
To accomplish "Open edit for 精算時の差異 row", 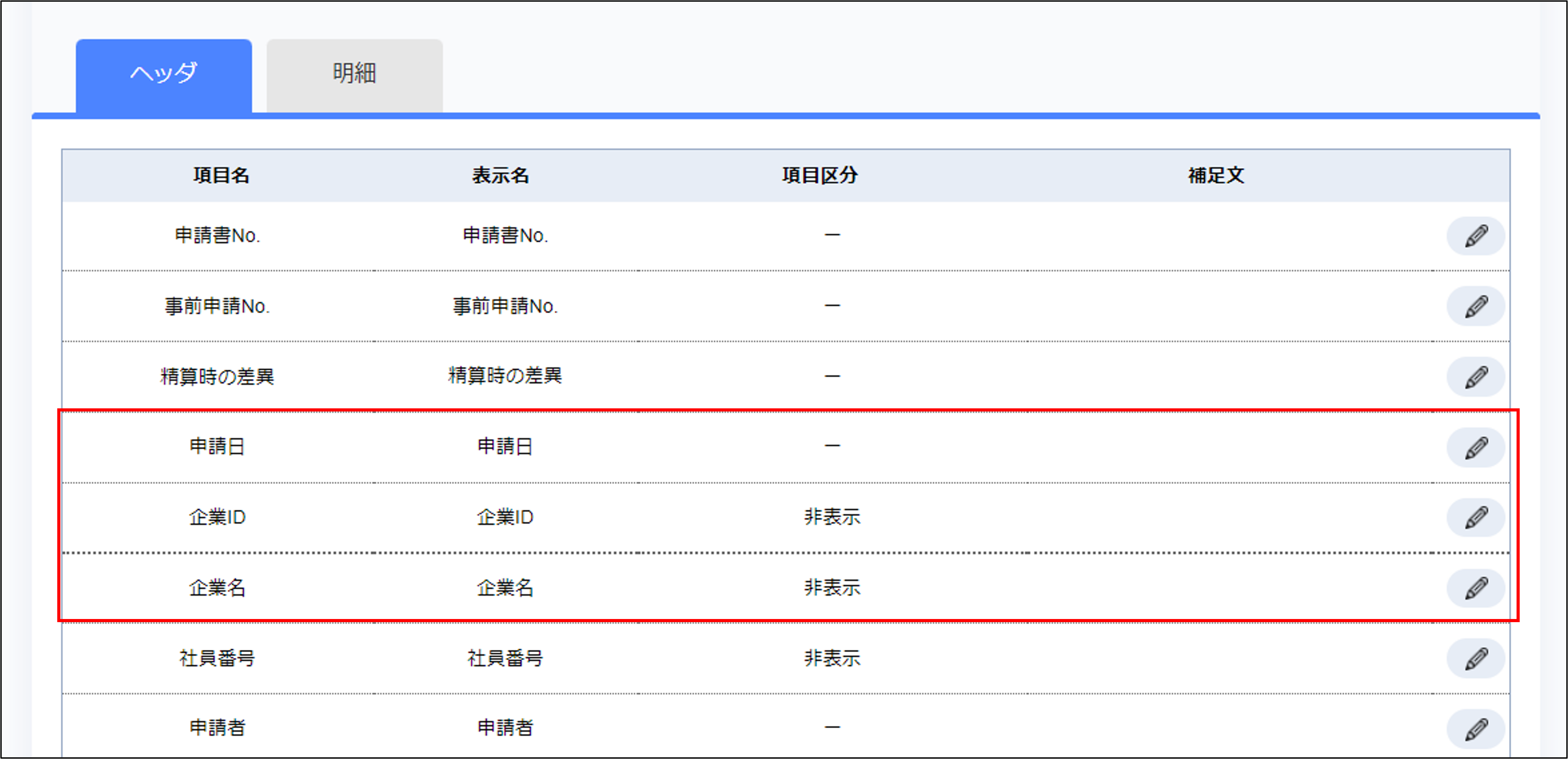I will pos(1475,377).
